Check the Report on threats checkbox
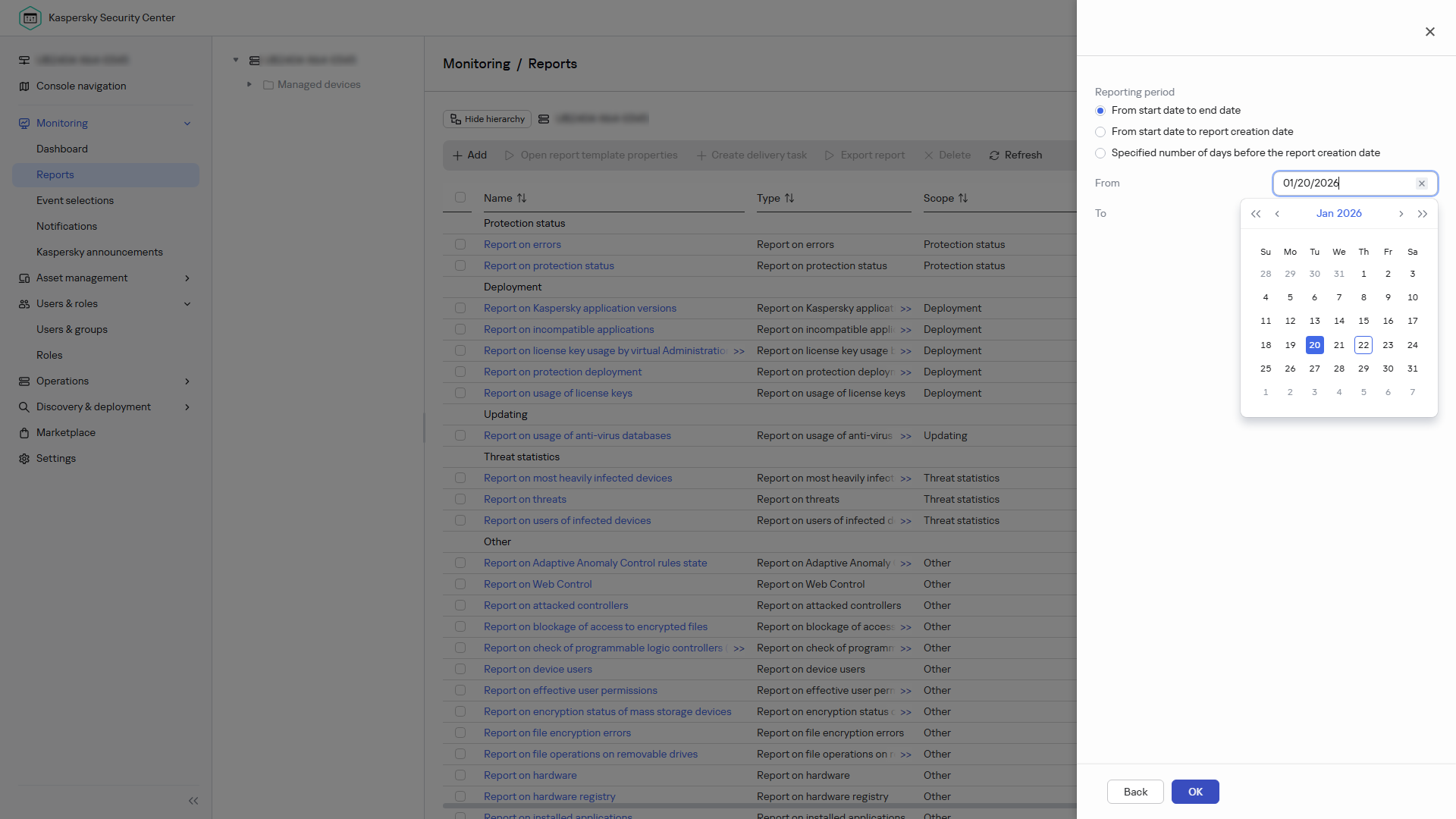 coord(460,500)
